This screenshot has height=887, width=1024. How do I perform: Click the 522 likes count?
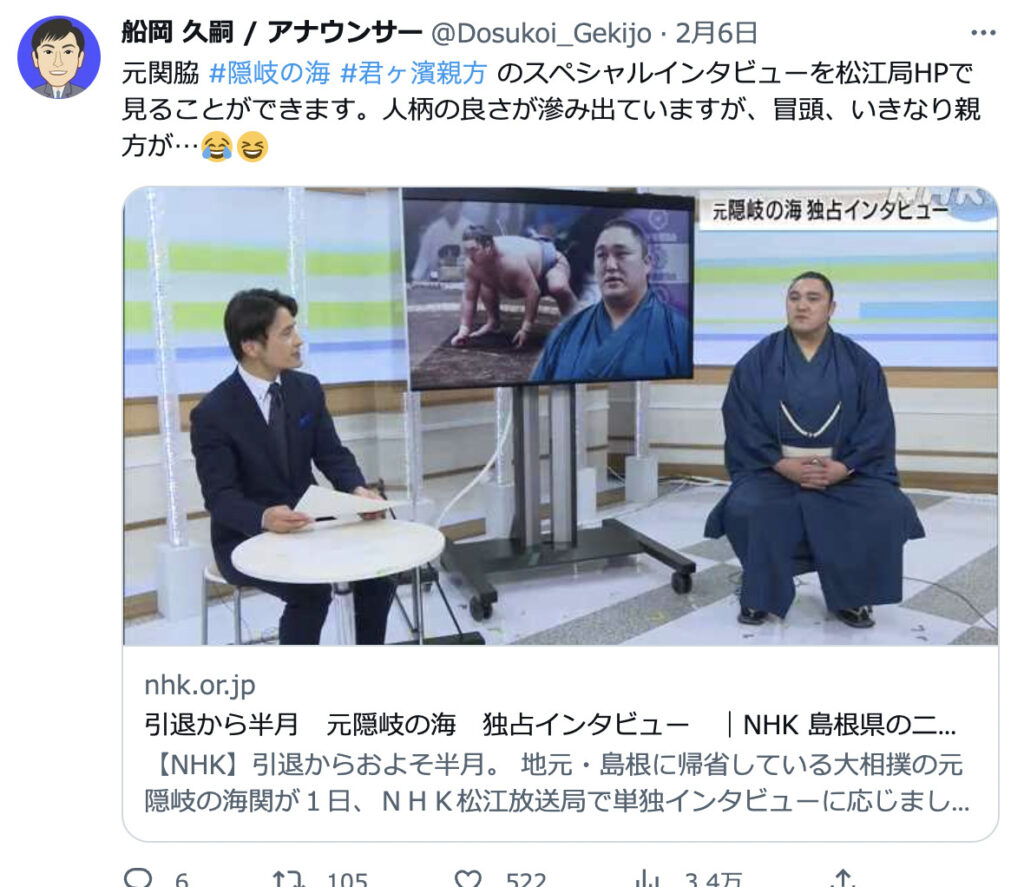coord(526,879)
